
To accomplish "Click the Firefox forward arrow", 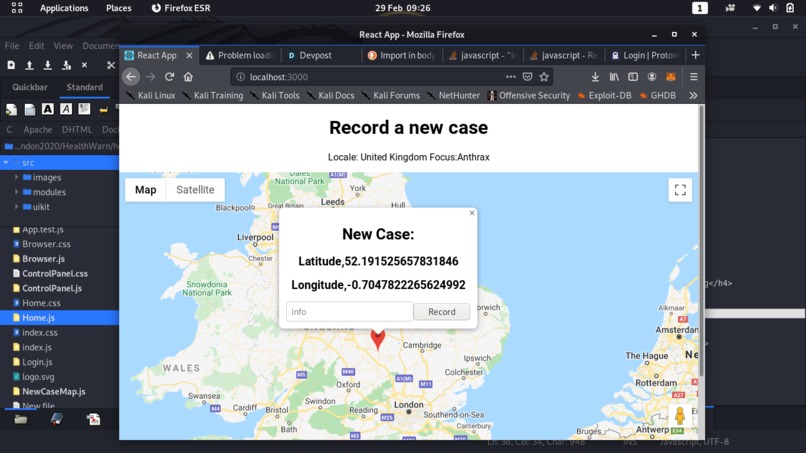I will 150,77.
